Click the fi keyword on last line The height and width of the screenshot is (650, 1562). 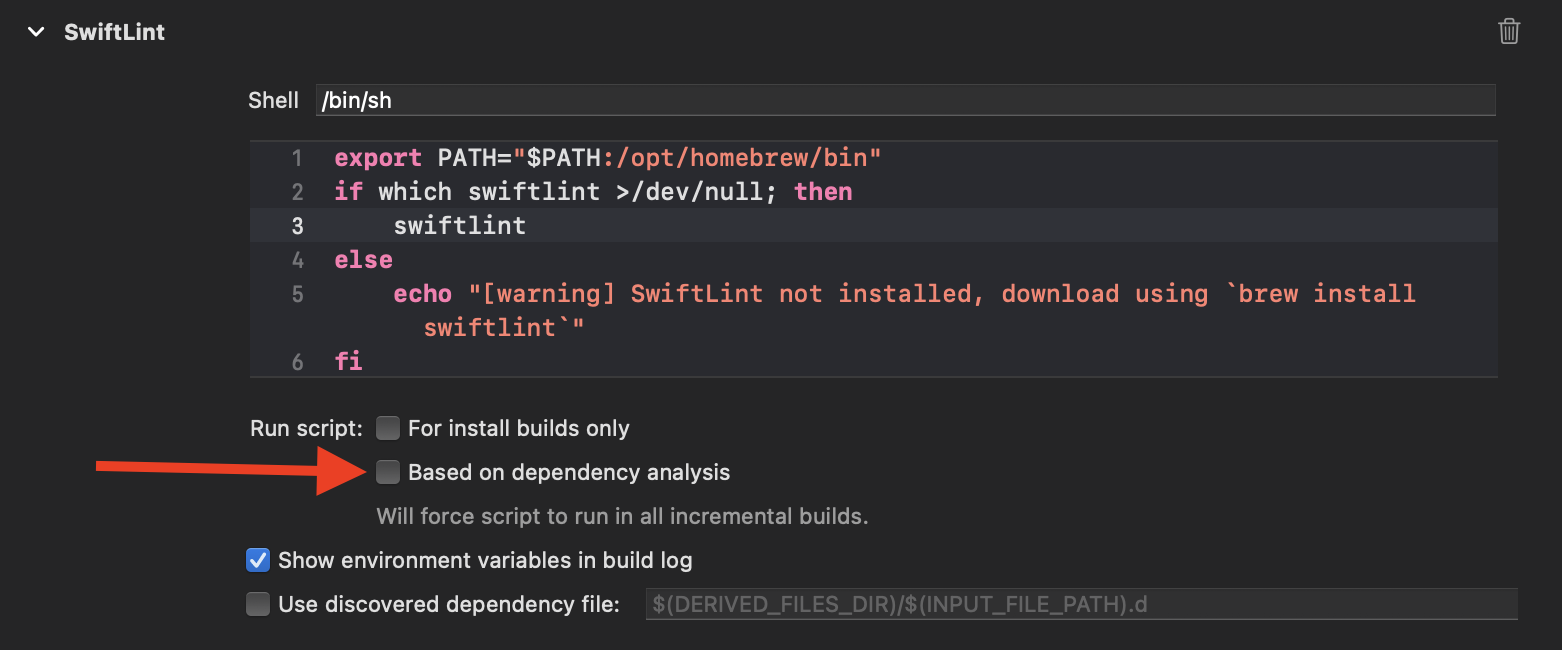[348, 361]
